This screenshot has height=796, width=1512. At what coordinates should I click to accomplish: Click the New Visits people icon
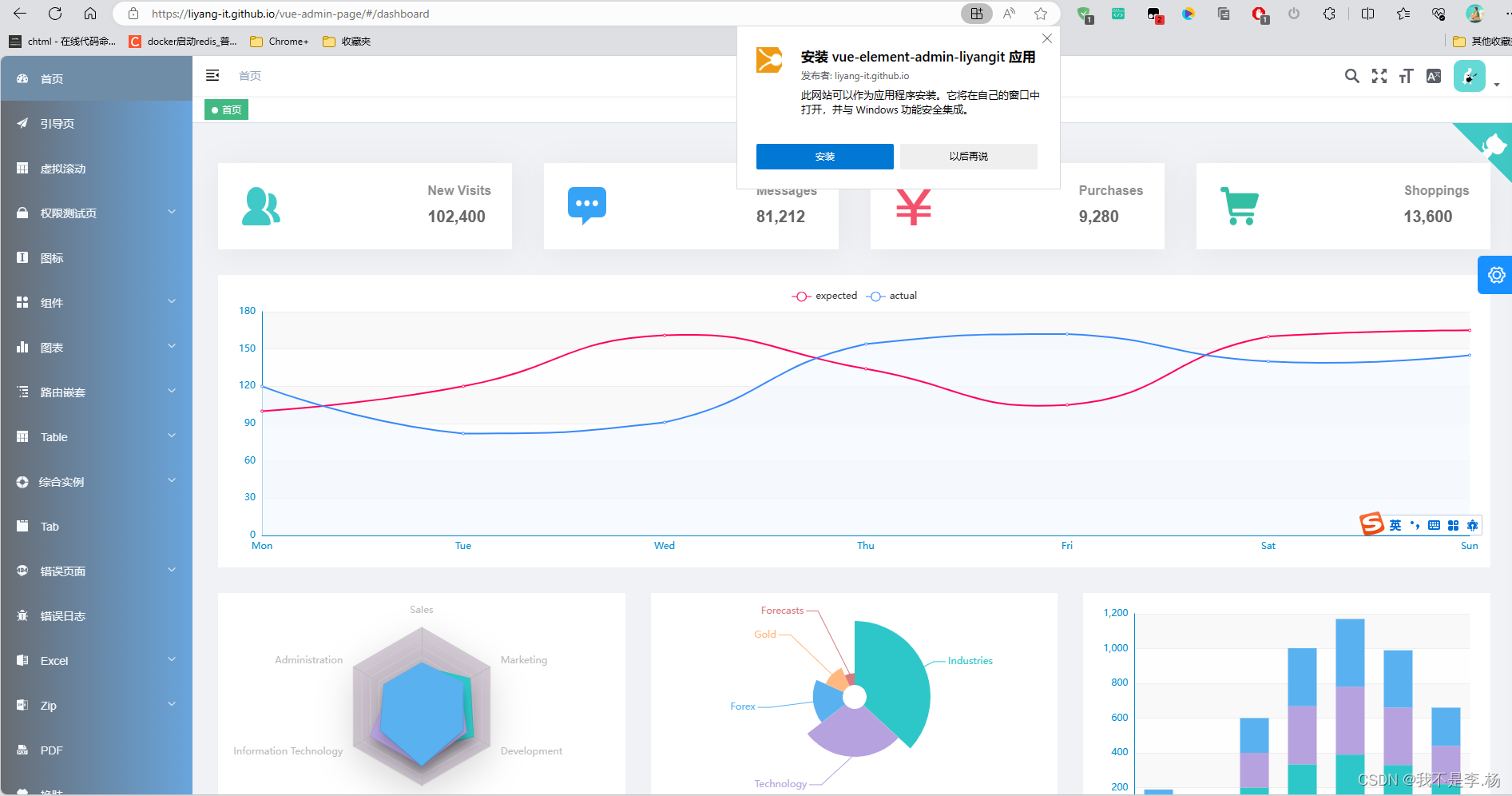[261, 206]
